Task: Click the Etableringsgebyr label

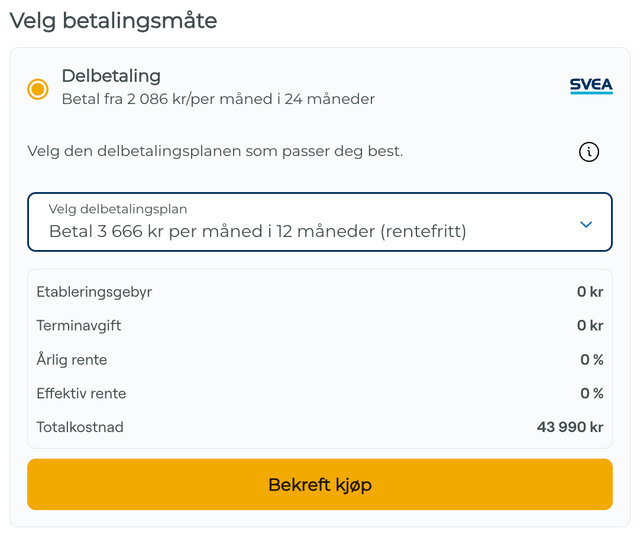Action: 94,292
